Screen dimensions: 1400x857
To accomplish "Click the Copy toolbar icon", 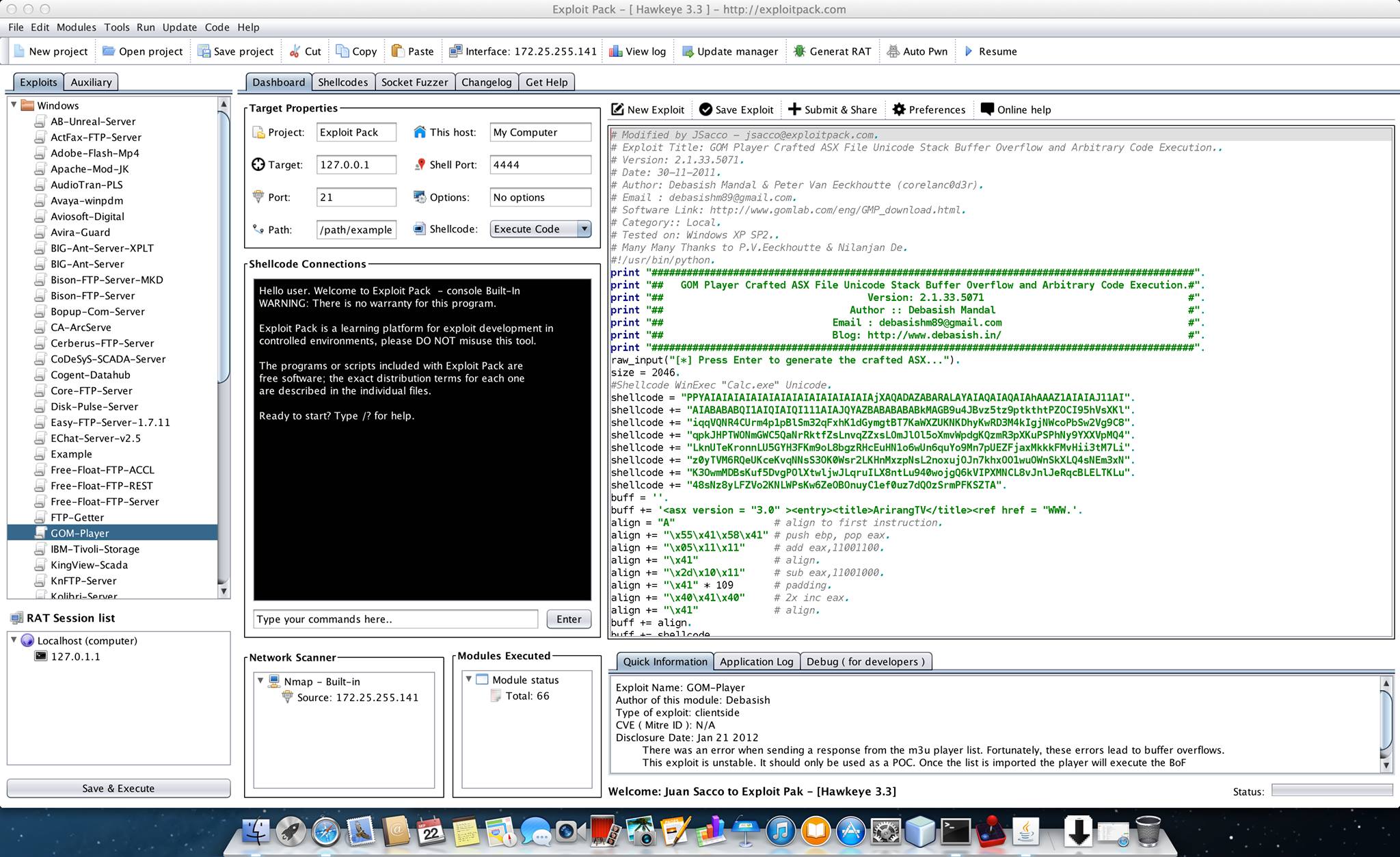I will click(342, 51).
